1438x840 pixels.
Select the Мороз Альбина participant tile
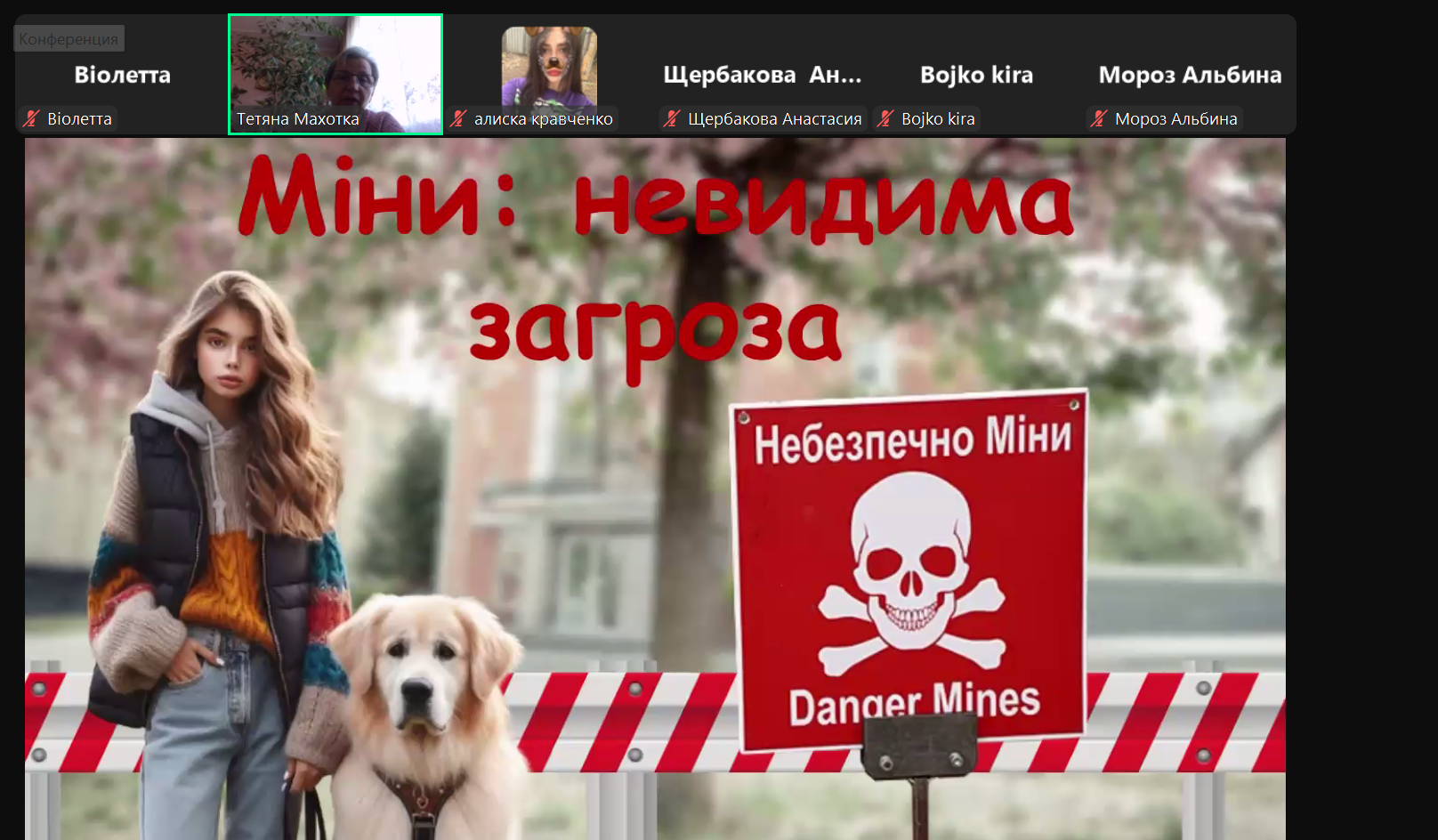(1190, 75)
